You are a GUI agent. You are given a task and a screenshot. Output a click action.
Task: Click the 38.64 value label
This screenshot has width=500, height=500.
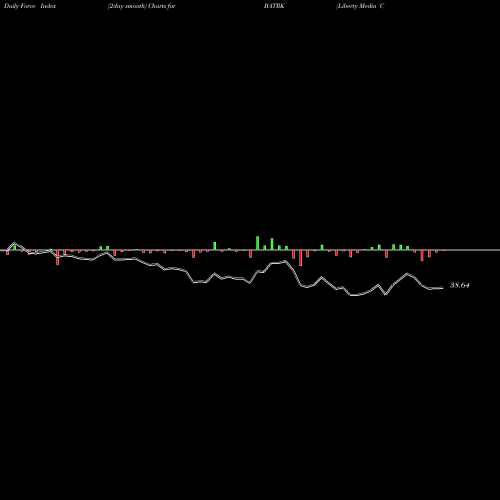[x=460, y=285]
